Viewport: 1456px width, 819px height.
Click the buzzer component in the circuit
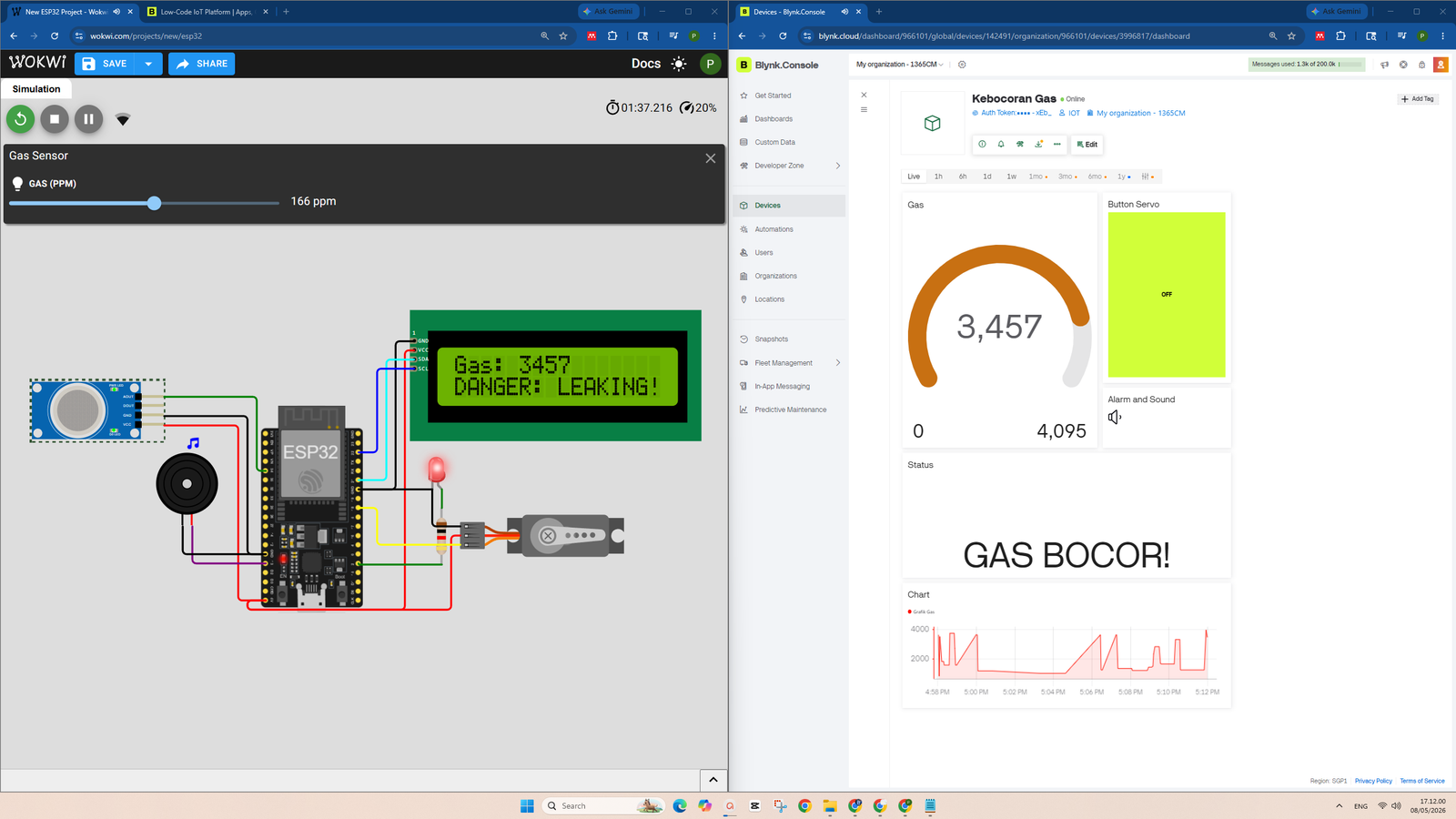tap(187, 483)
